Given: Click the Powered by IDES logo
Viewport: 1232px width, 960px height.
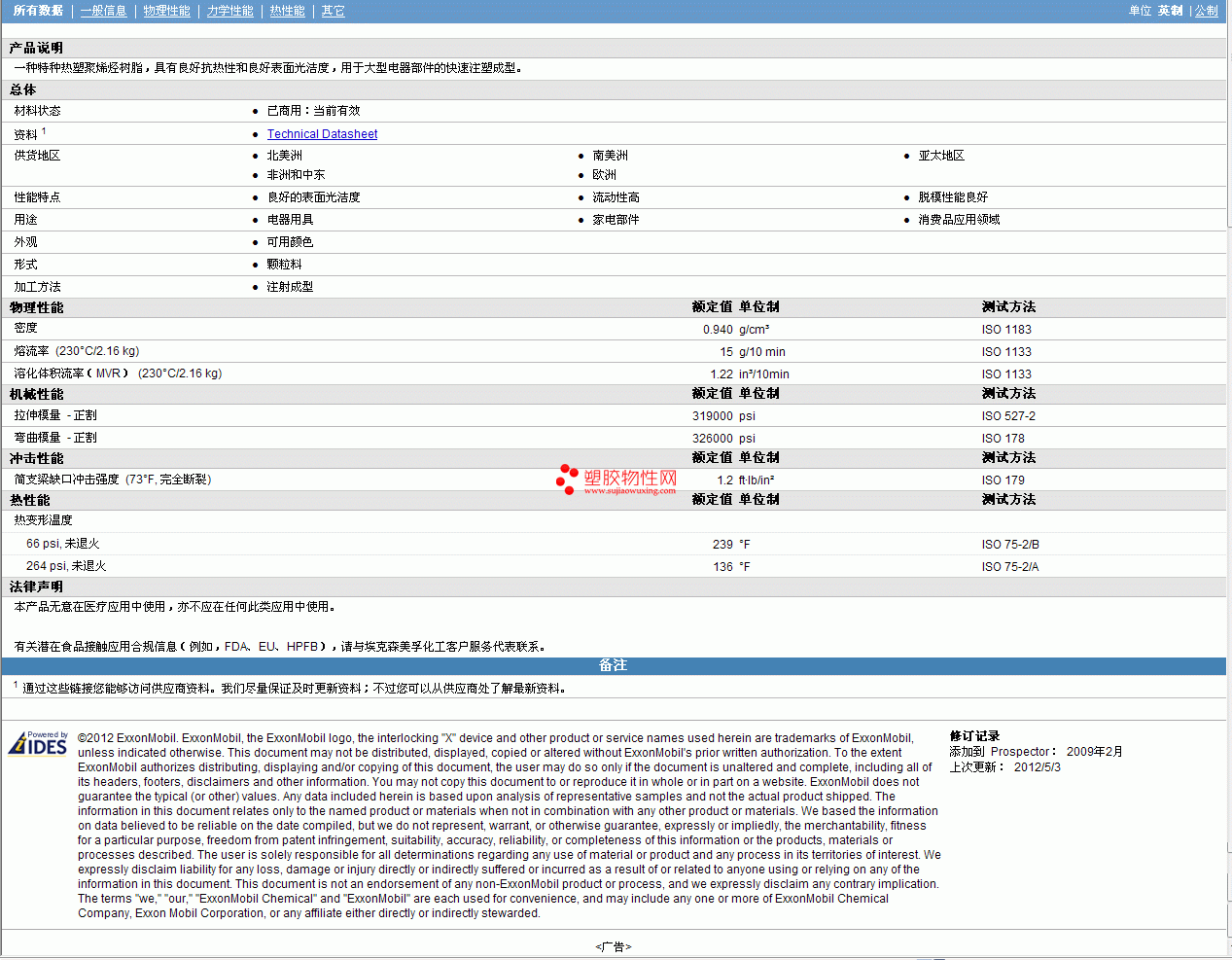Looking at the screenshot, I should 38,743.
